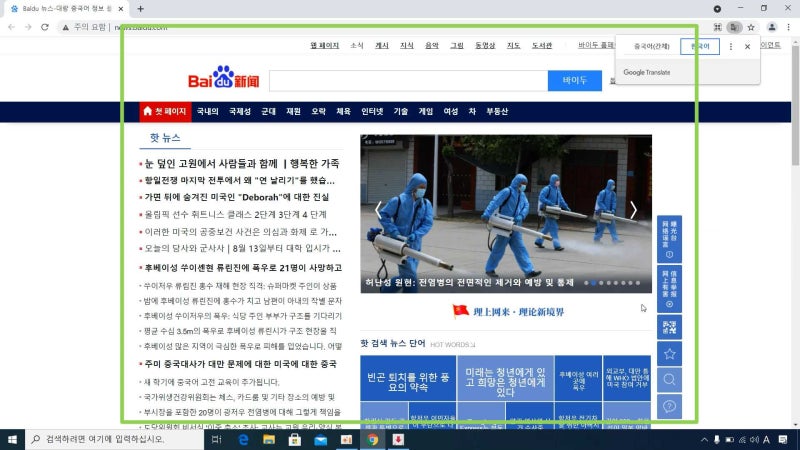Open translate popup options menu
The height and width of the screenshot is (450, 800).
point(731,46)
